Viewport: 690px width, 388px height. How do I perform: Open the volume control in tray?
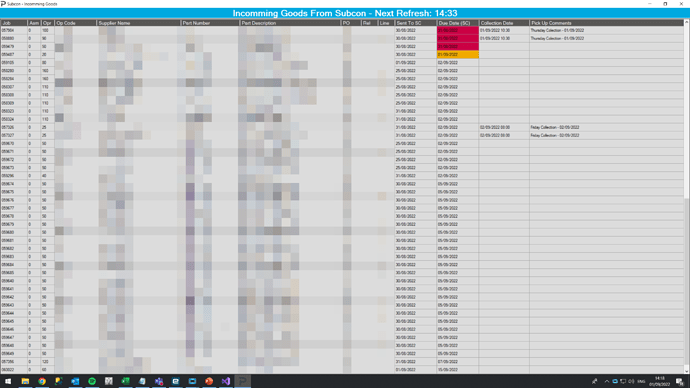point(631,381)
